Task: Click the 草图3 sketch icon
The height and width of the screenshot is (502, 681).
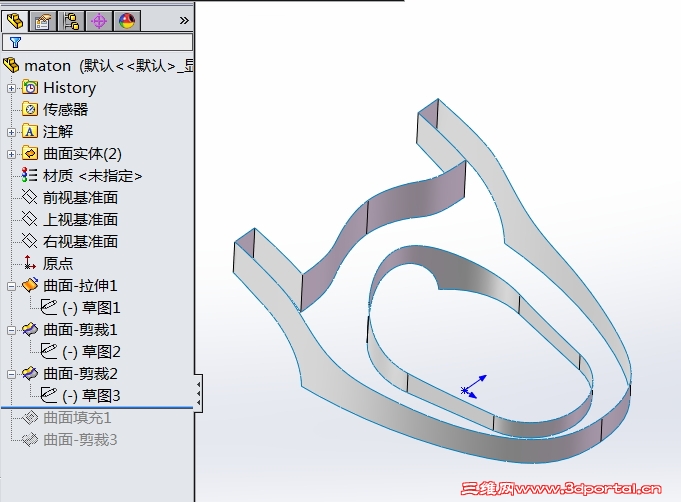Action: pos(49,395)
